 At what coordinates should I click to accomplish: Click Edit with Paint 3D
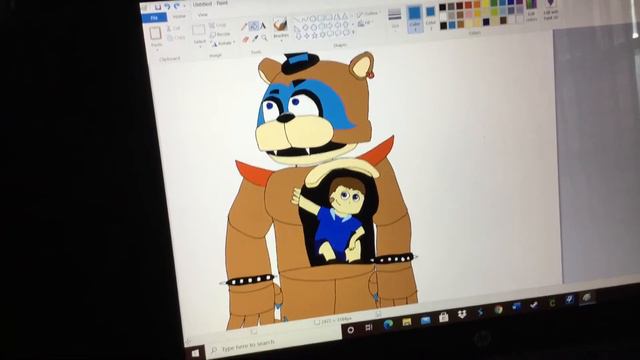click(551, 9)
